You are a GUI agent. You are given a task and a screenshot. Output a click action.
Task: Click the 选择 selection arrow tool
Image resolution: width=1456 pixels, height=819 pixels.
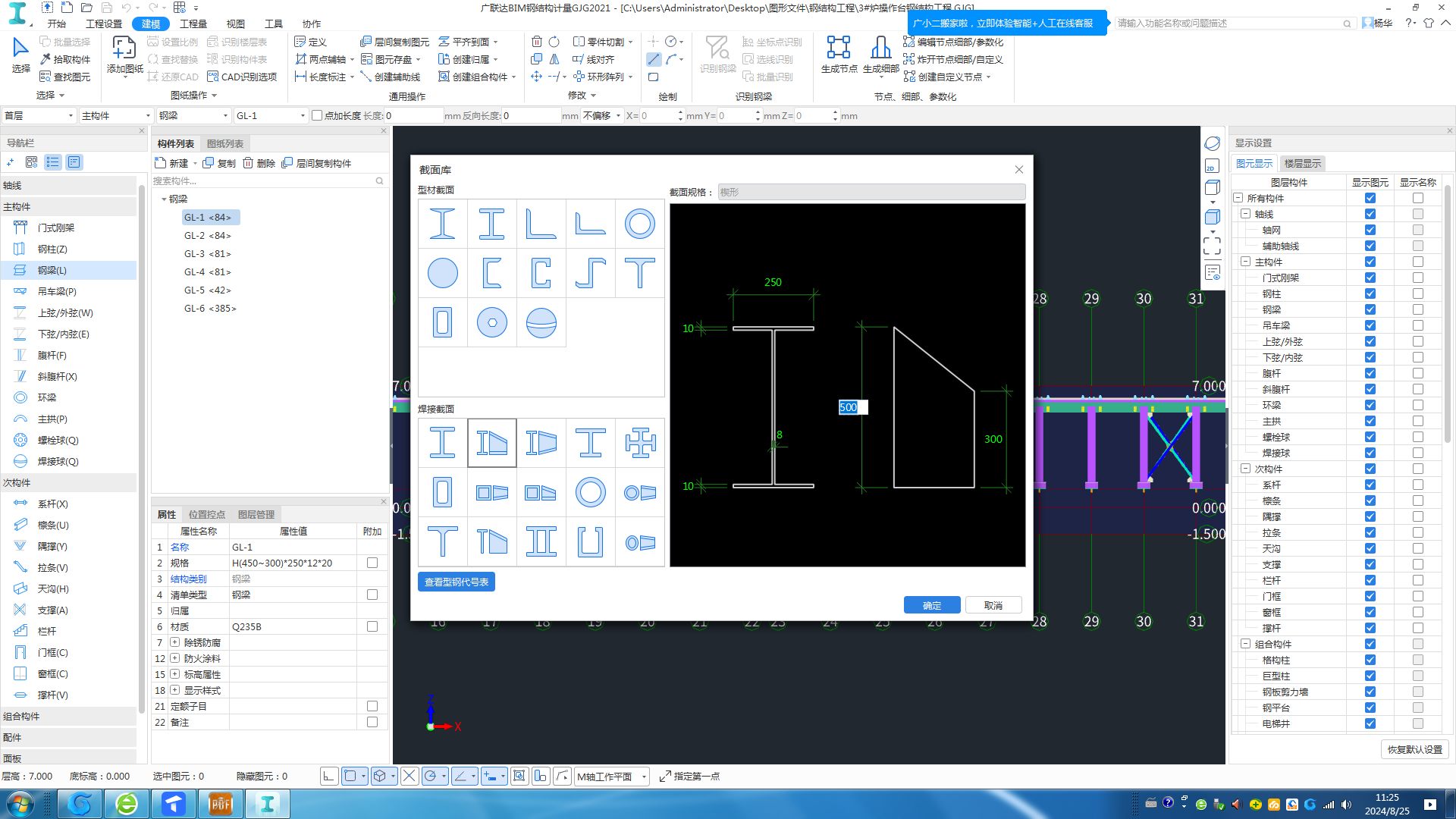pos(20,55)
